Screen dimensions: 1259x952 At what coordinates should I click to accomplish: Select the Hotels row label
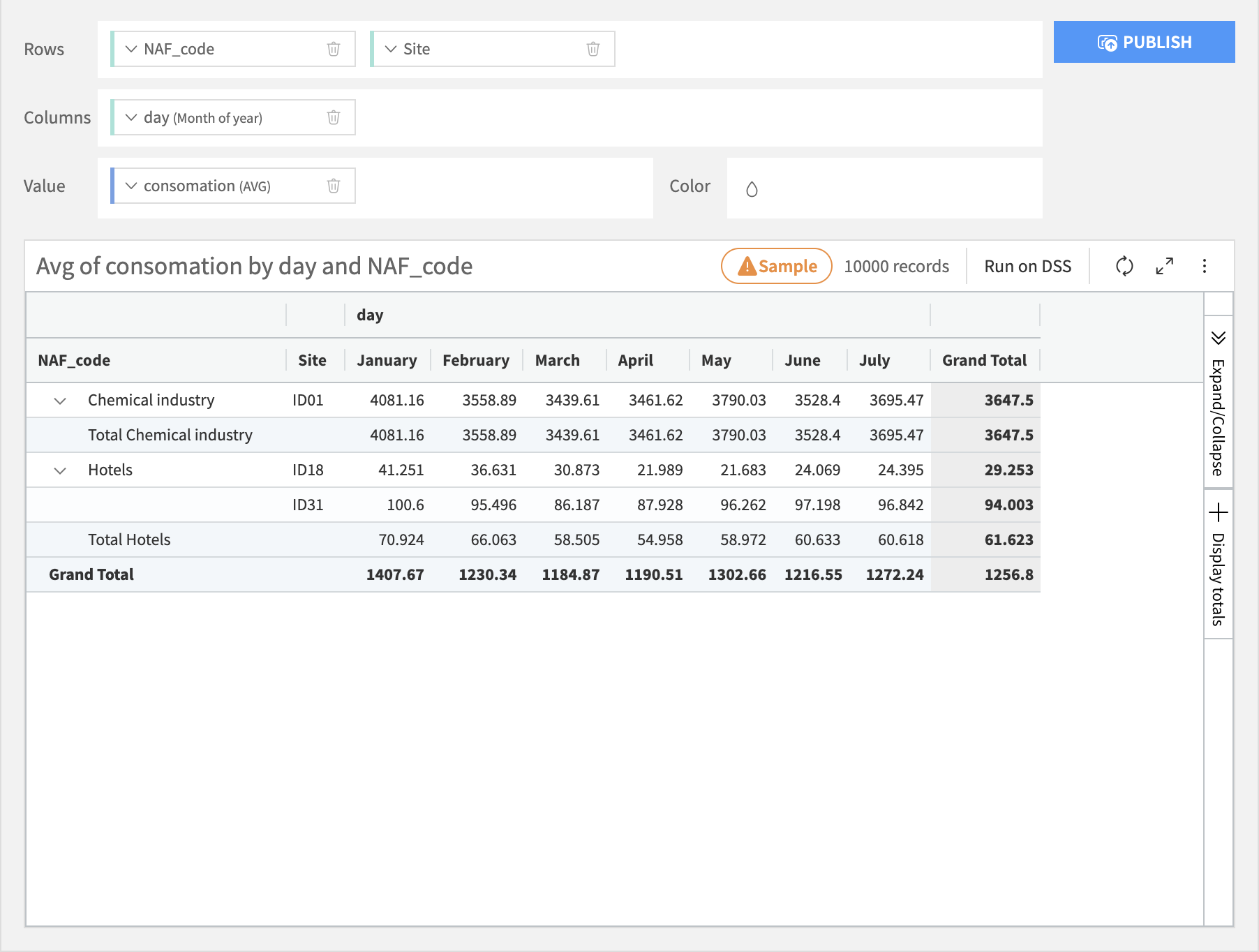pyautogui.click(x=110, y=470)
